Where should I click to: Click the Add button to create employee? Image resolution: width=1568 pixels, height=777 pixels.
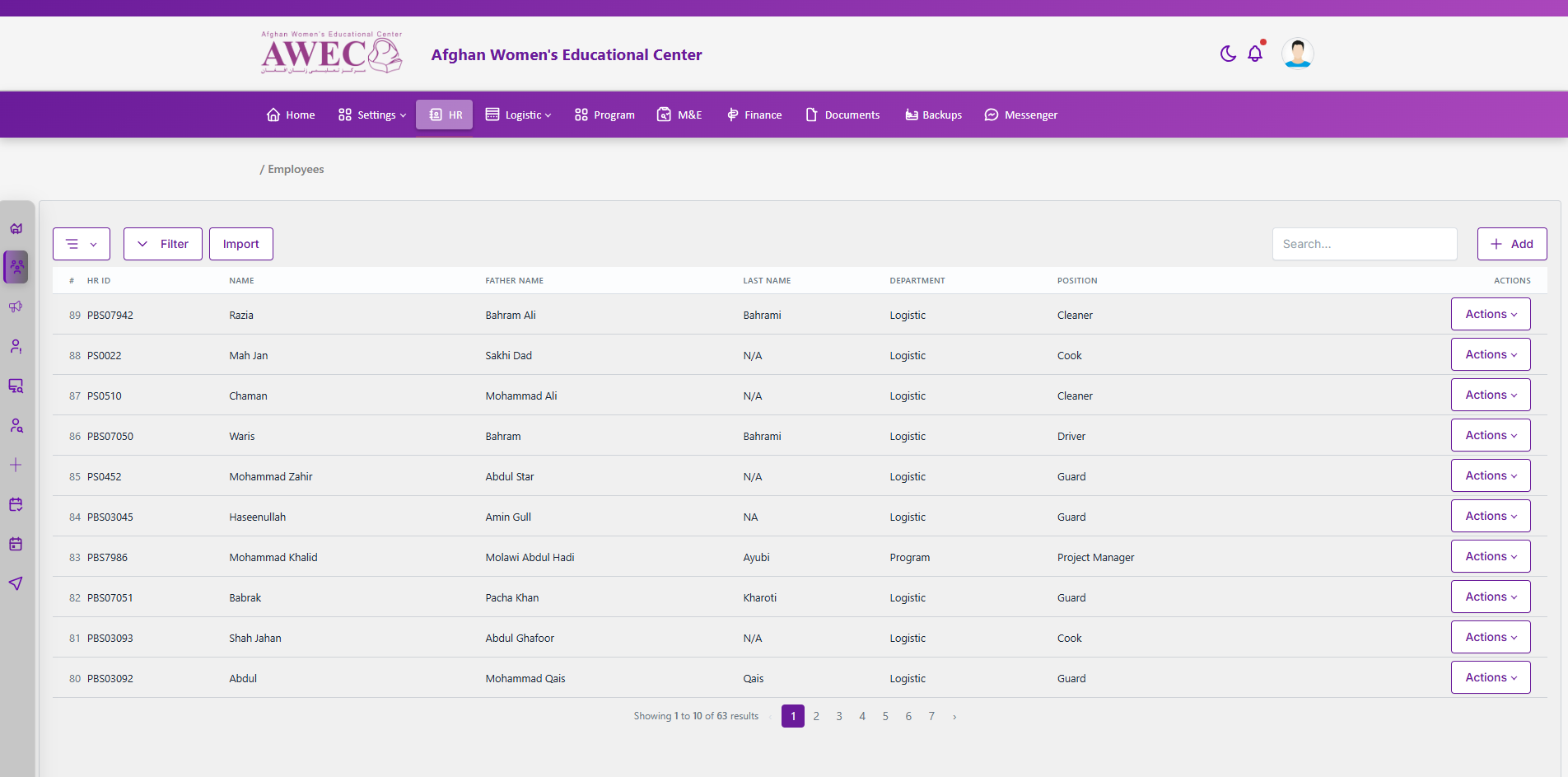[x=1512, y=244]
